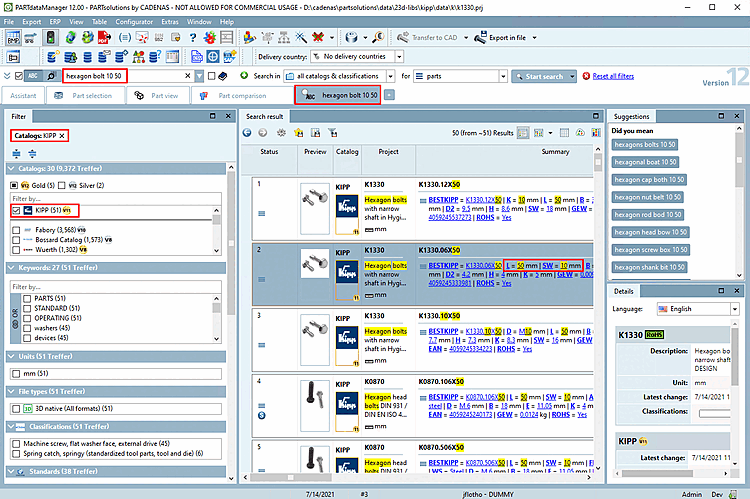Click suggestion 'hexagons bolts 10 50'
750x499 pixels.
[645, 144]
